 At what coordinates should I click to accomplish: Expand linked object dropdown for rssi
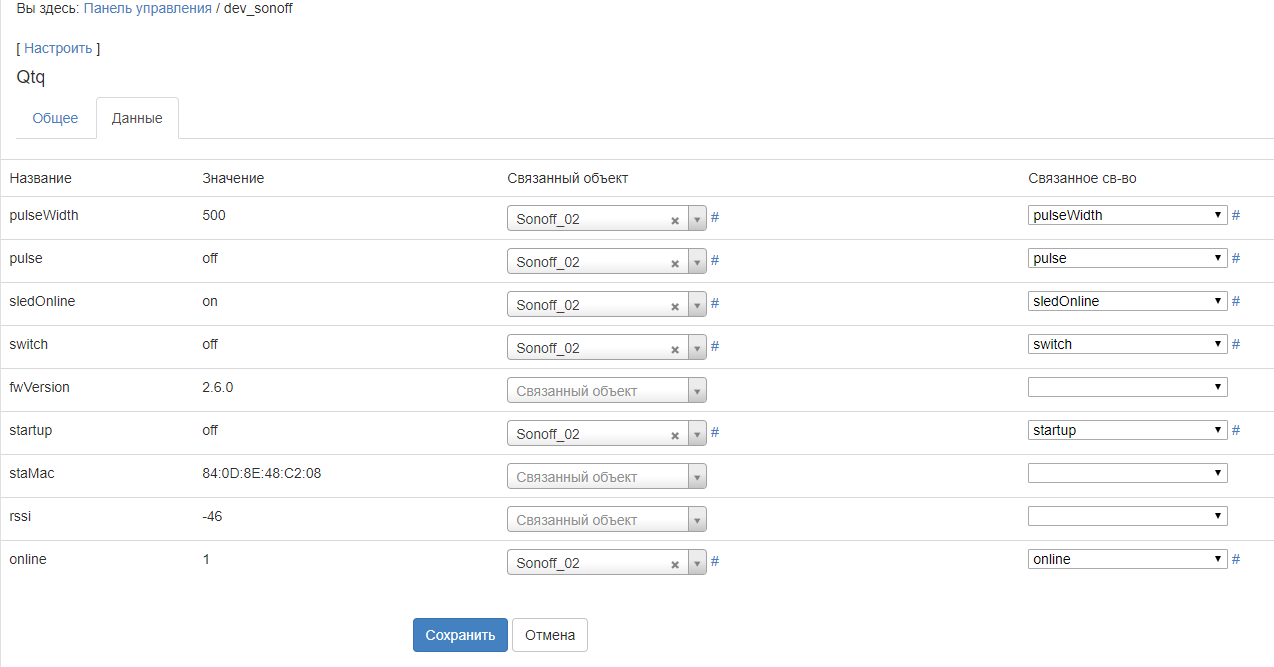point(606,520)
